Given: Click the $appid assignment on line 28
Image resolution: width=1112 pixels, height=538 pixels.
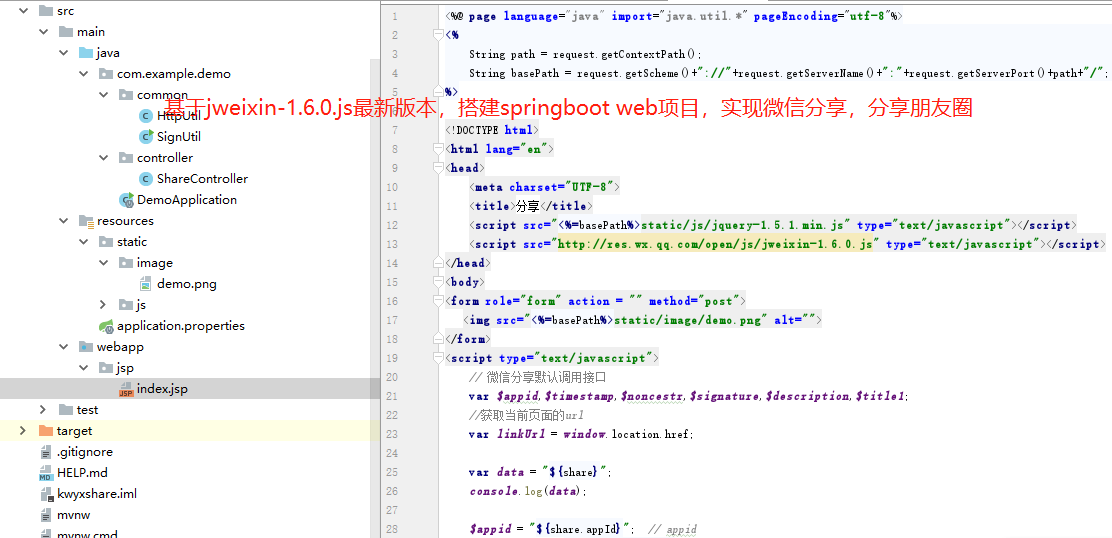Looking at the screenshot, I should 551,529.
